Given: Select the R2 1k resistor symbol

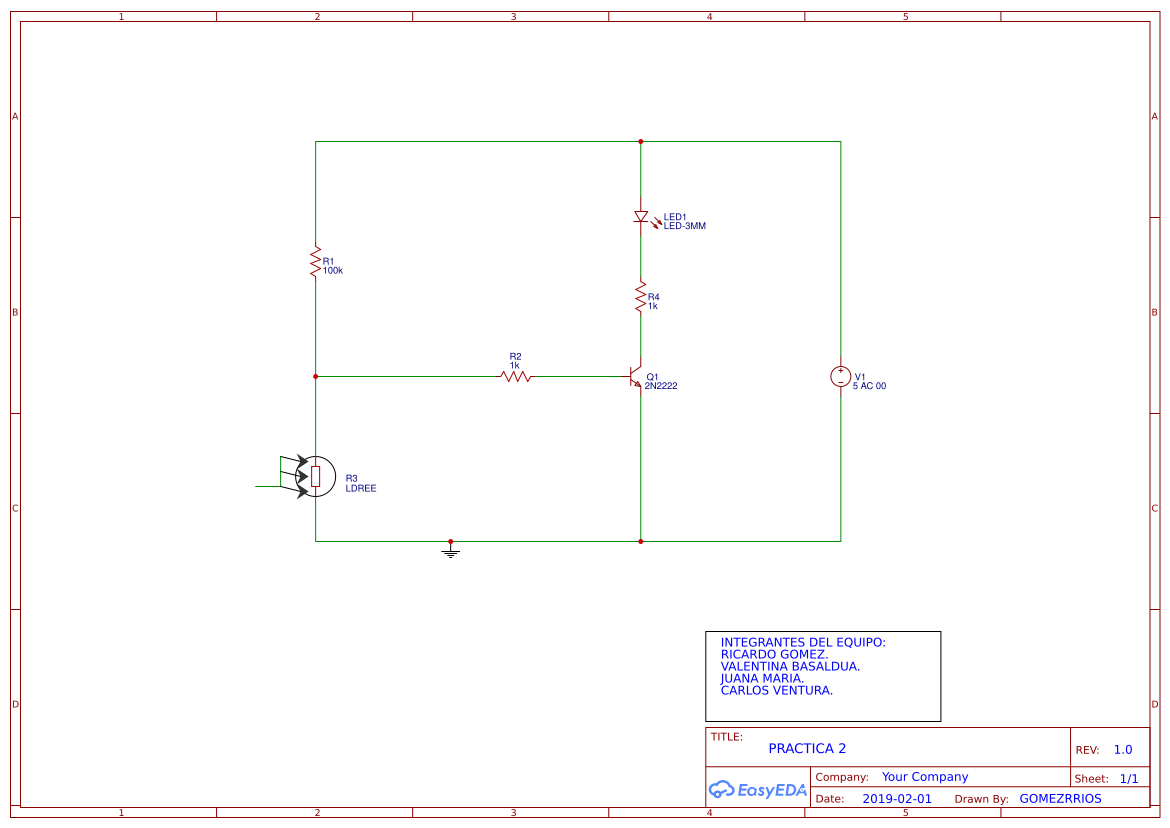Looking at the screenshot, I should (513, 377).
